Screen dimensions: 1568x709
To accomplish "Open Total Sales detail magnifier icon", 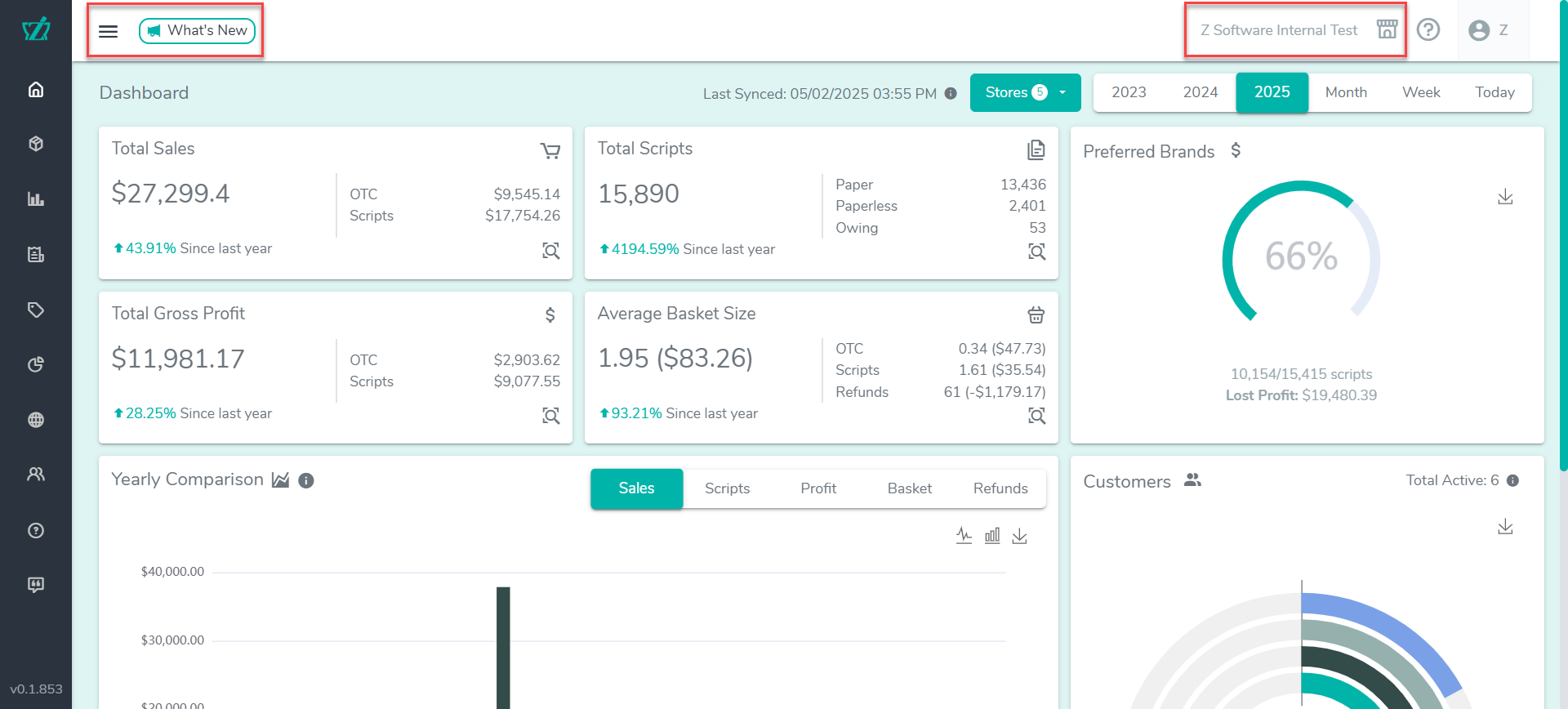I will [x=551, y=251].
